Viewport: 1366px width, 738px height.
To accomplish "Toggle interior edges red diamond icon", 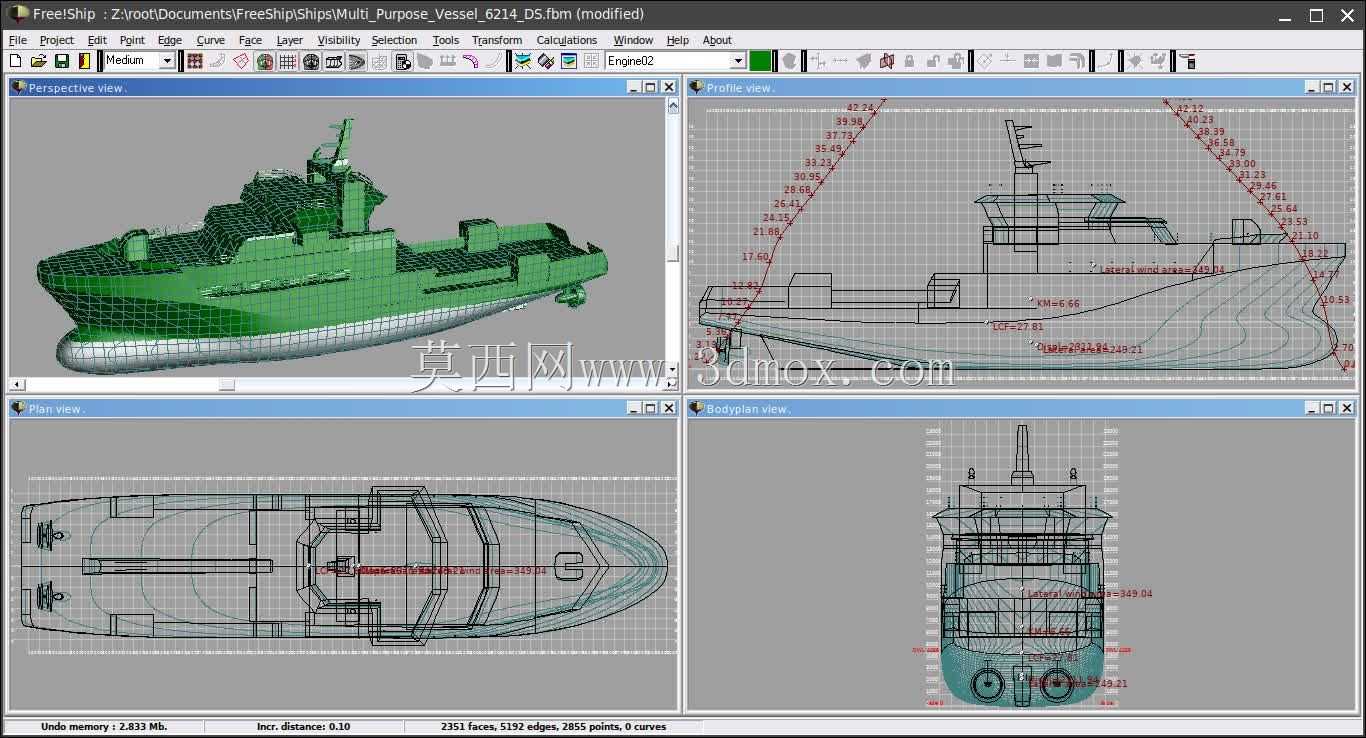I will tap(241, 61).
